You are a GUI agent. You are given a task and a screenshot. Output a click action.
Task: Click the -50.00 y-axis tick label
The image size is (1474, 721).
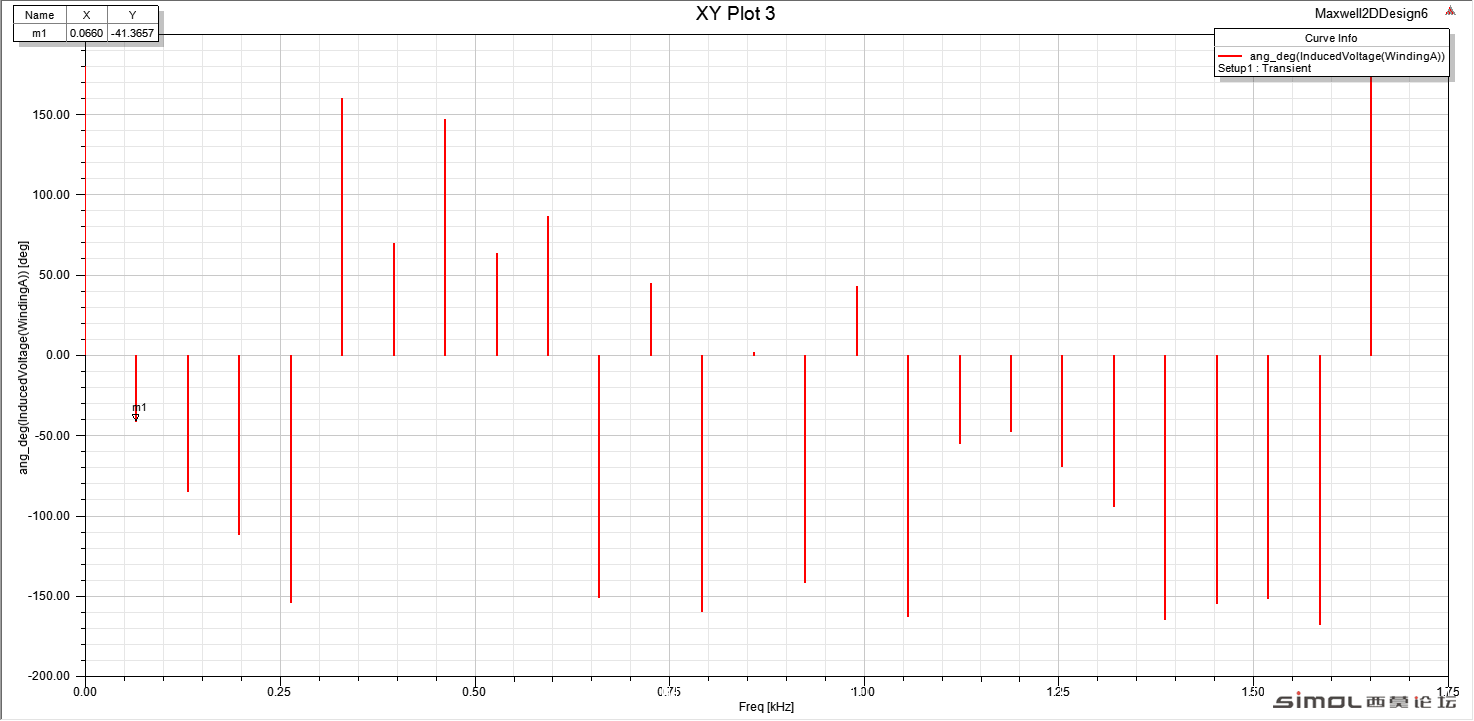click(53, 436)
